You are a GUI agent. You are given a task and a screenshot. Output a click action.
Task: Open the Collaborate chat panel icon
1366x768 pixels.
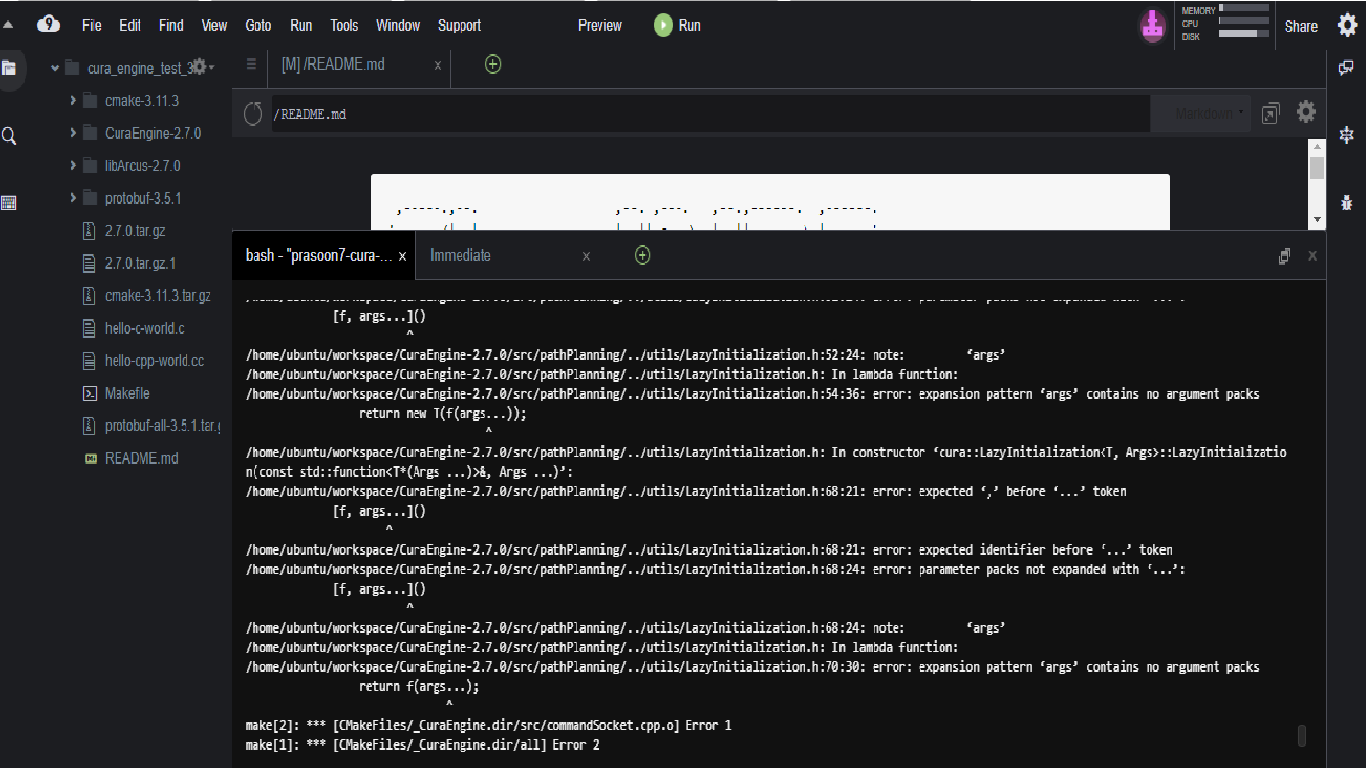(x=1347, y=68)
